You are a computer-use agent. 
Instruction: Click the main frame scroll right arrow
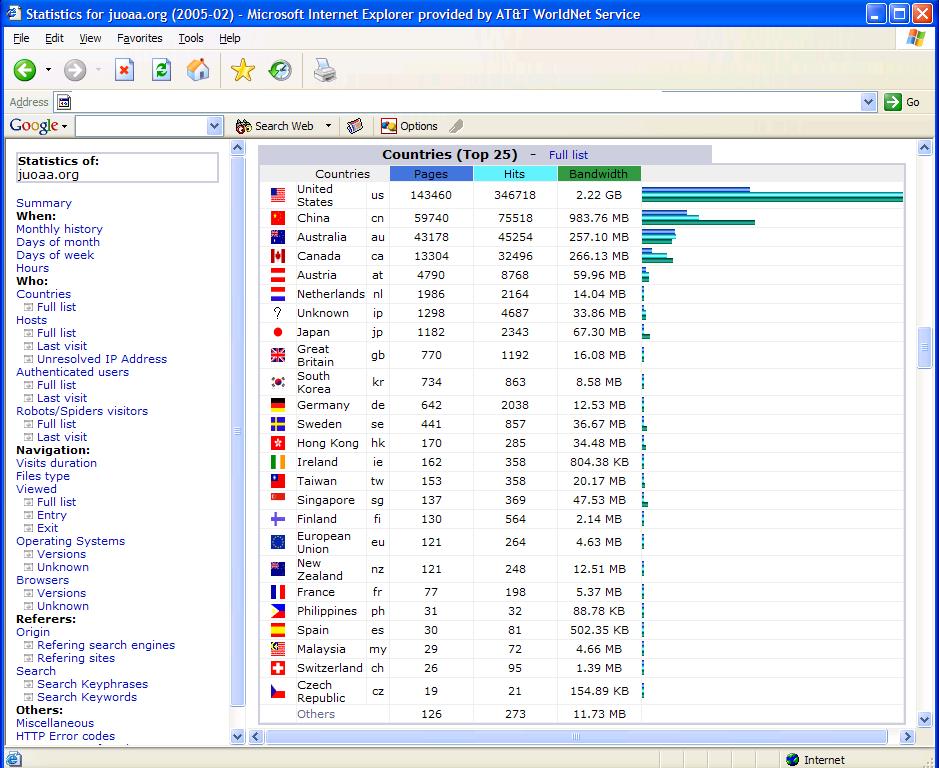tap(907, 736)
